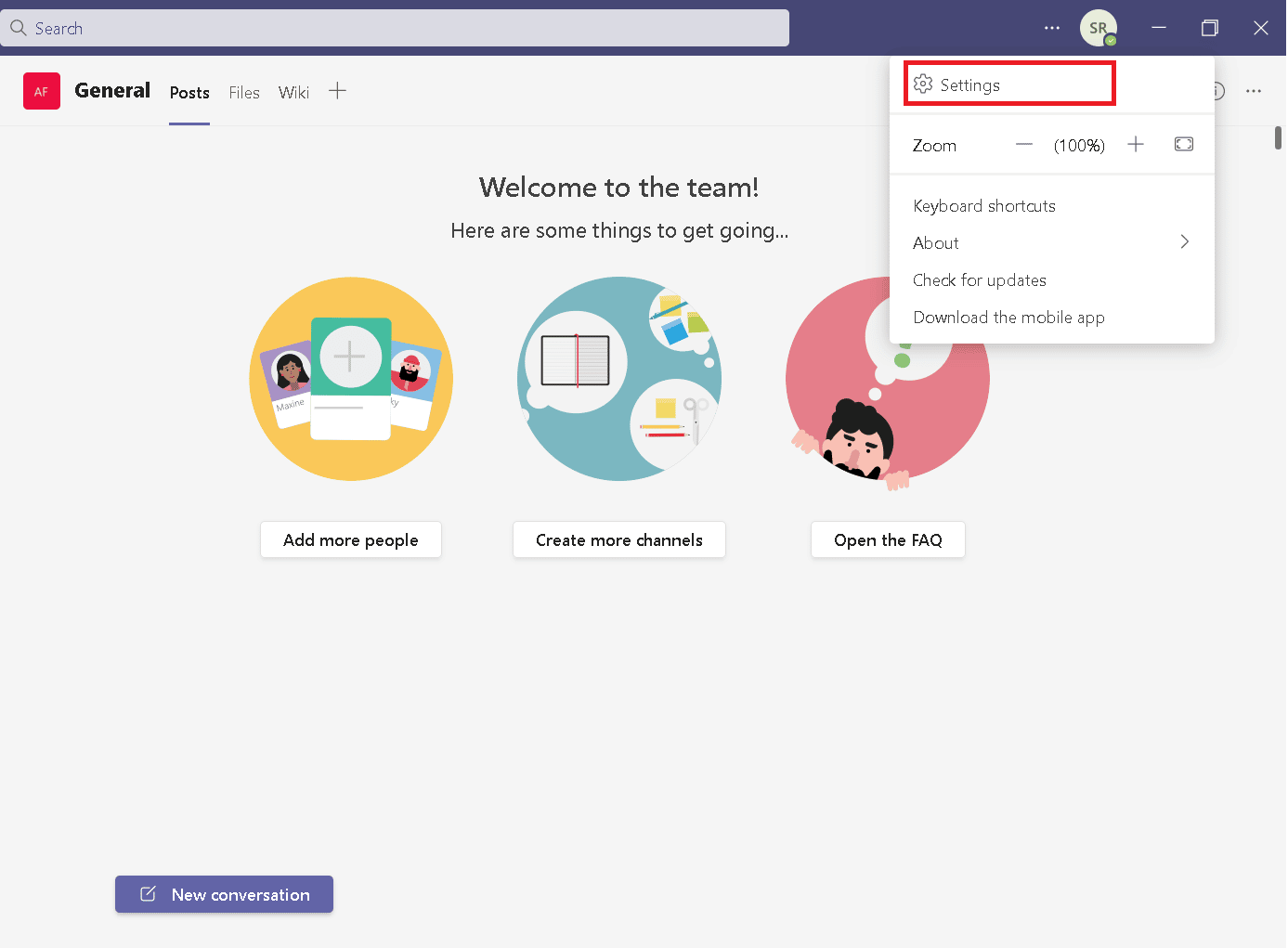1288x948 pixels.
Task: Click the channels notebook illustration
Action: 619,379
